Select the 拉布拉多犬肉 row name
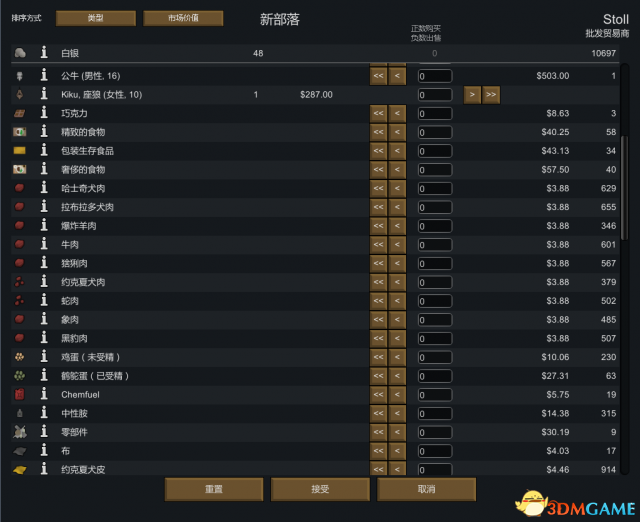Image resolution: width=640 pixels, height=522 pixels. click(87, 207)
